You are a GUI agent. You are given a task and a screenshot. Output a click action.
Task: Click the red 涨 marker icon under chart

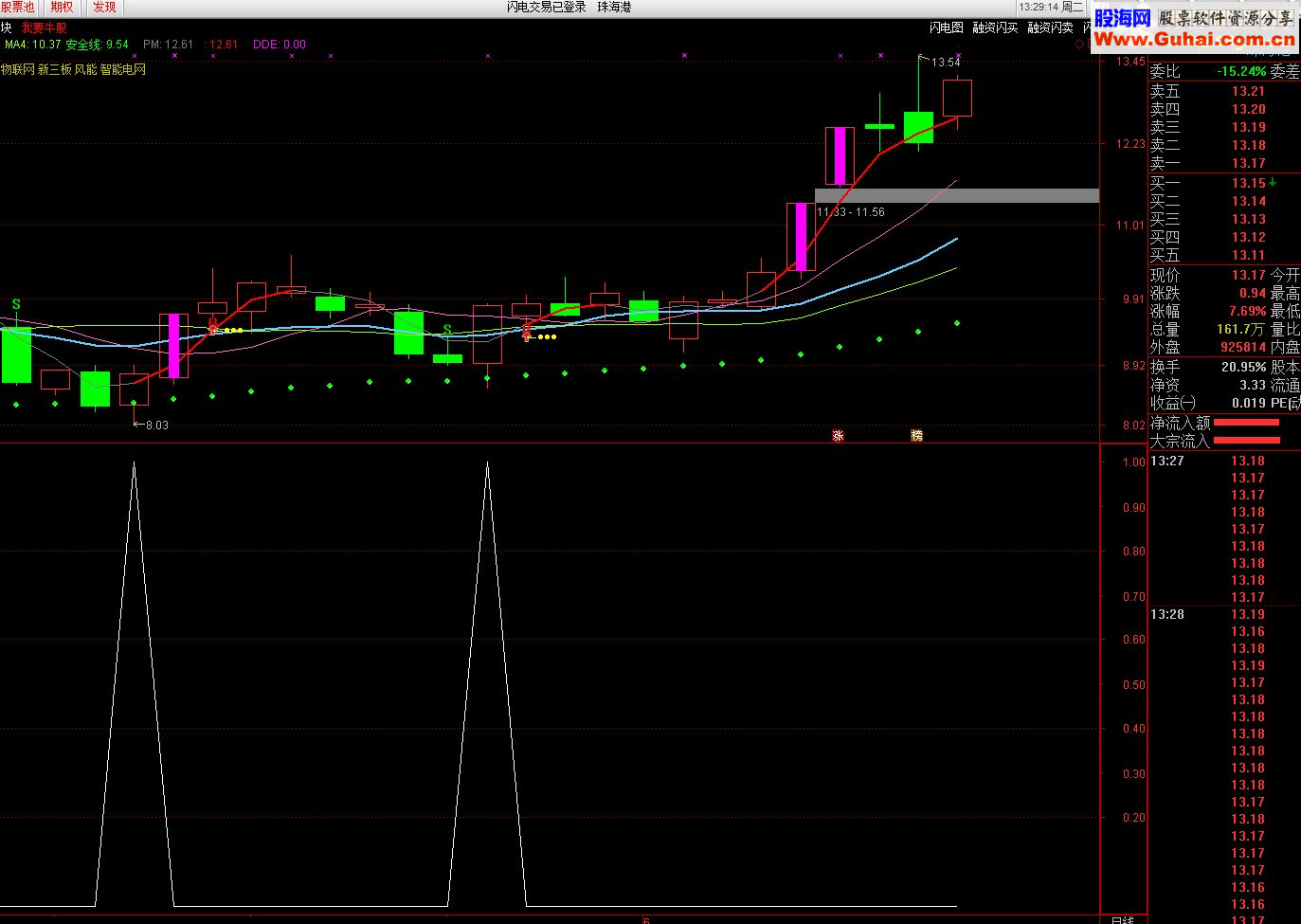[x=838, y=435]
